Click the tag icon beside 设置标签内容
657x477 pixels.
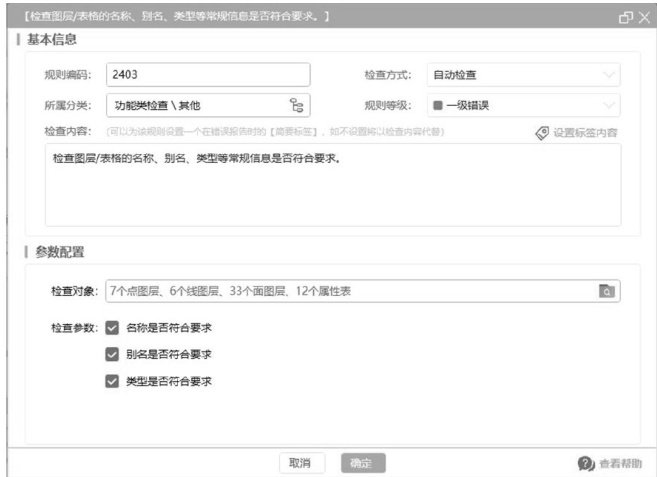click(x=541, y=132)
